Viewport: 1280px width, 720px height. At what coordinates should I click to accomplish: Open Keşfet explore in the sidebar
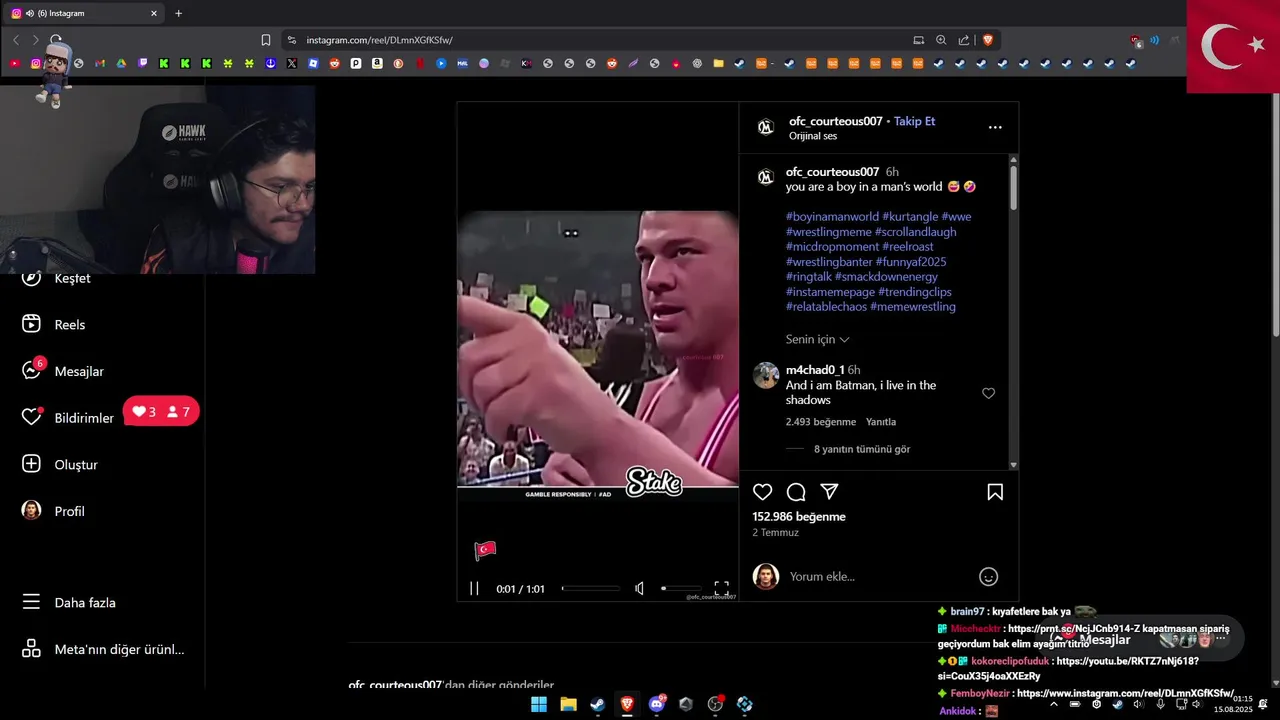point(56,278)
